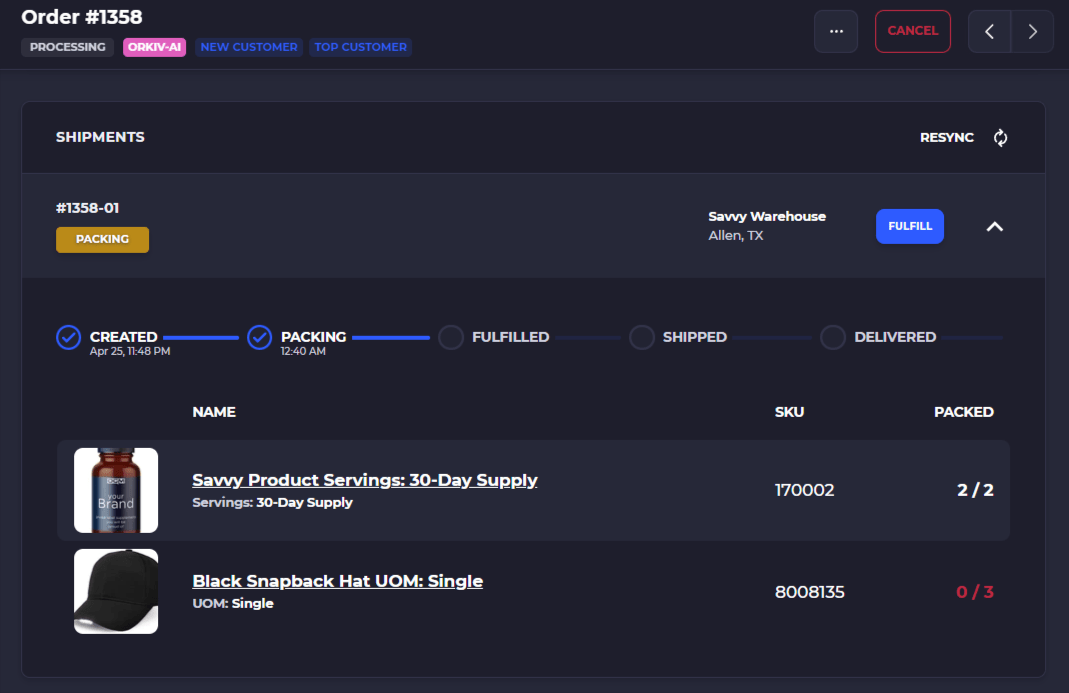Screen dimensions: 1069x693
Task: Cancel order #1358
Action: pyautogui.click(x=913, y=31)
